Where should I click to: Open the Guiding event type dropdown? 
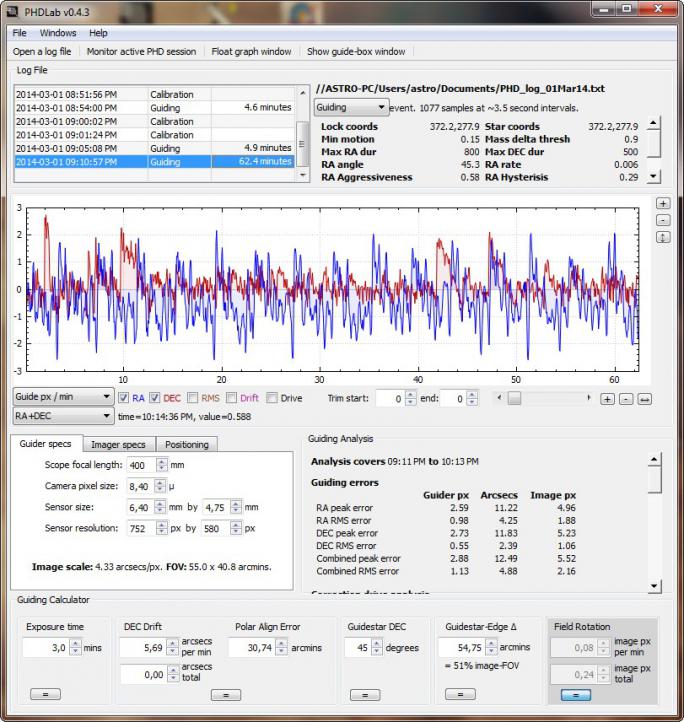pos(351,107)
